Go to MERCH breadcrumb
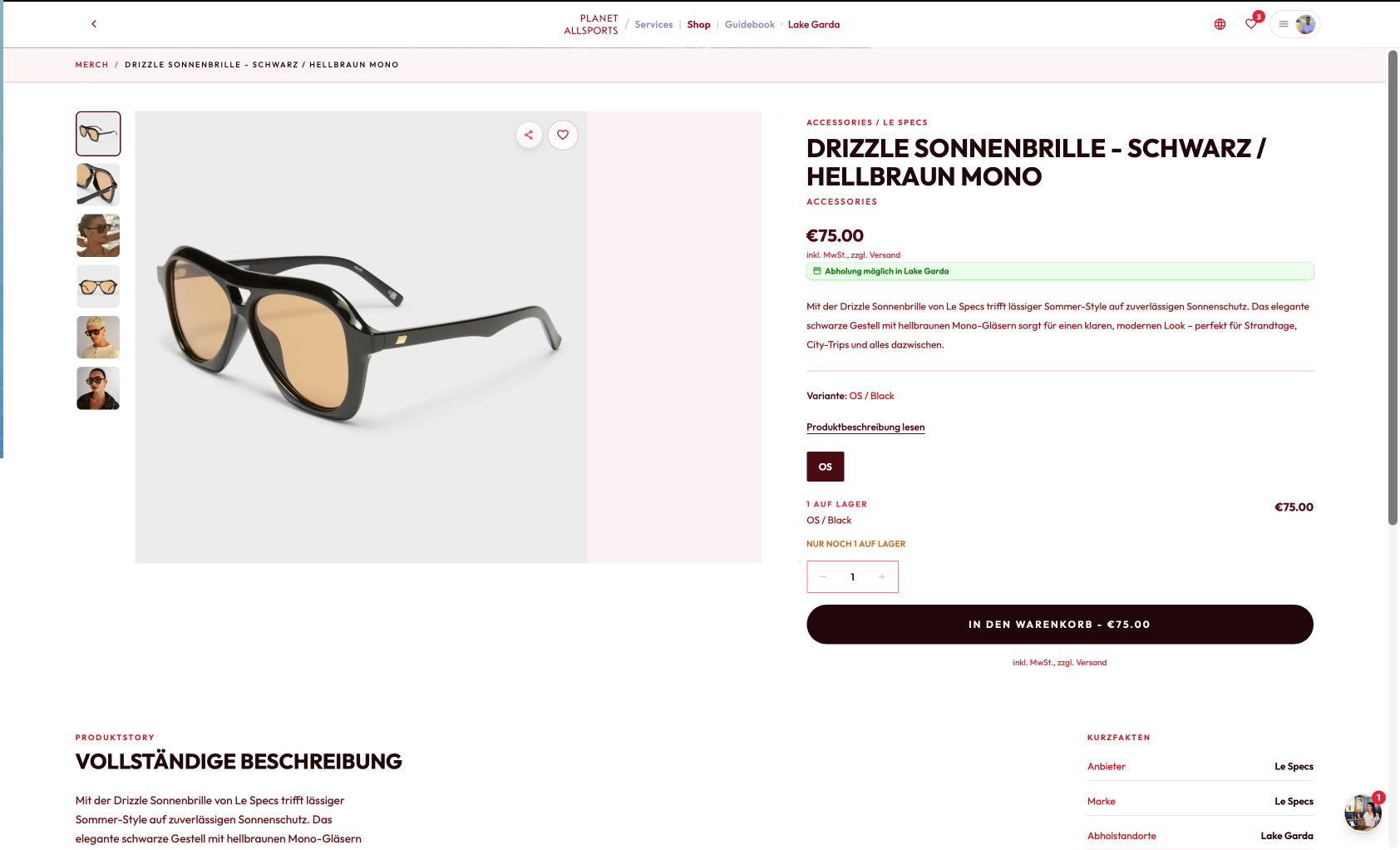Viewport: 1400px width, 850px height. tap(92, 65)
